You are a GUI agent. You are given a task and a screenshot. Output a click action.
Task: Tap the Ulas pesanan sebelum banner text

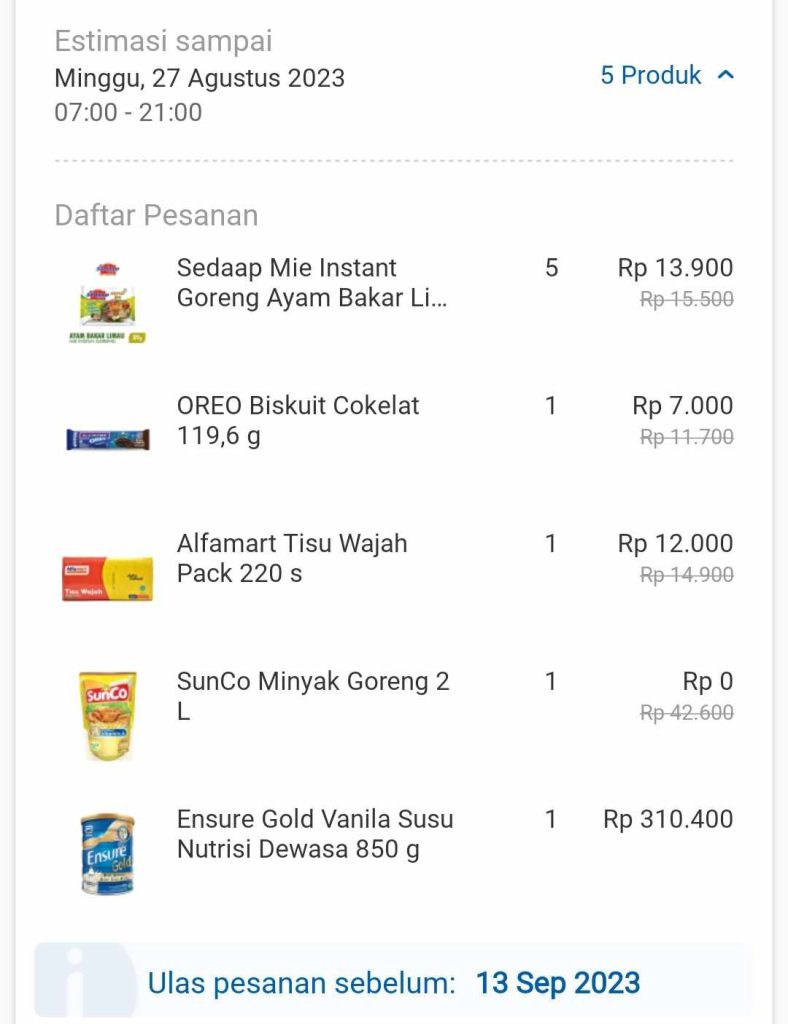coord(301,983)
